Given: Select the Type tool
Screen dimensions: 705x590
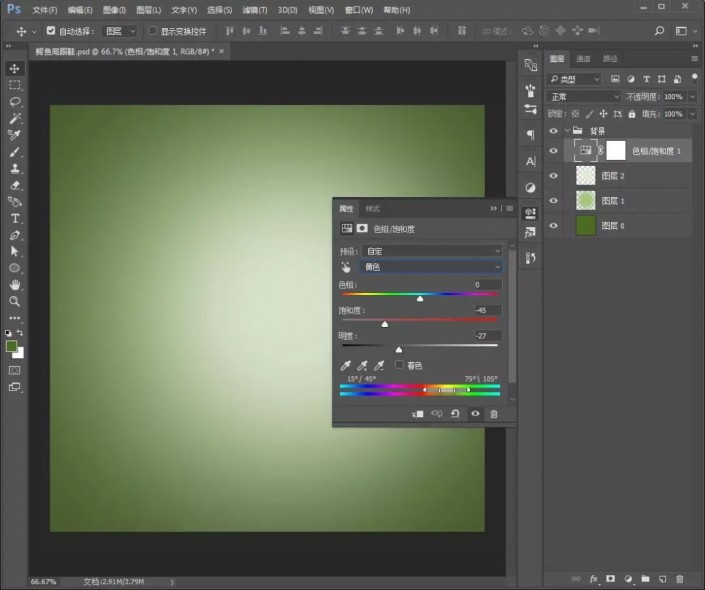Looking at the screenshot, I should tap(14, 219).
